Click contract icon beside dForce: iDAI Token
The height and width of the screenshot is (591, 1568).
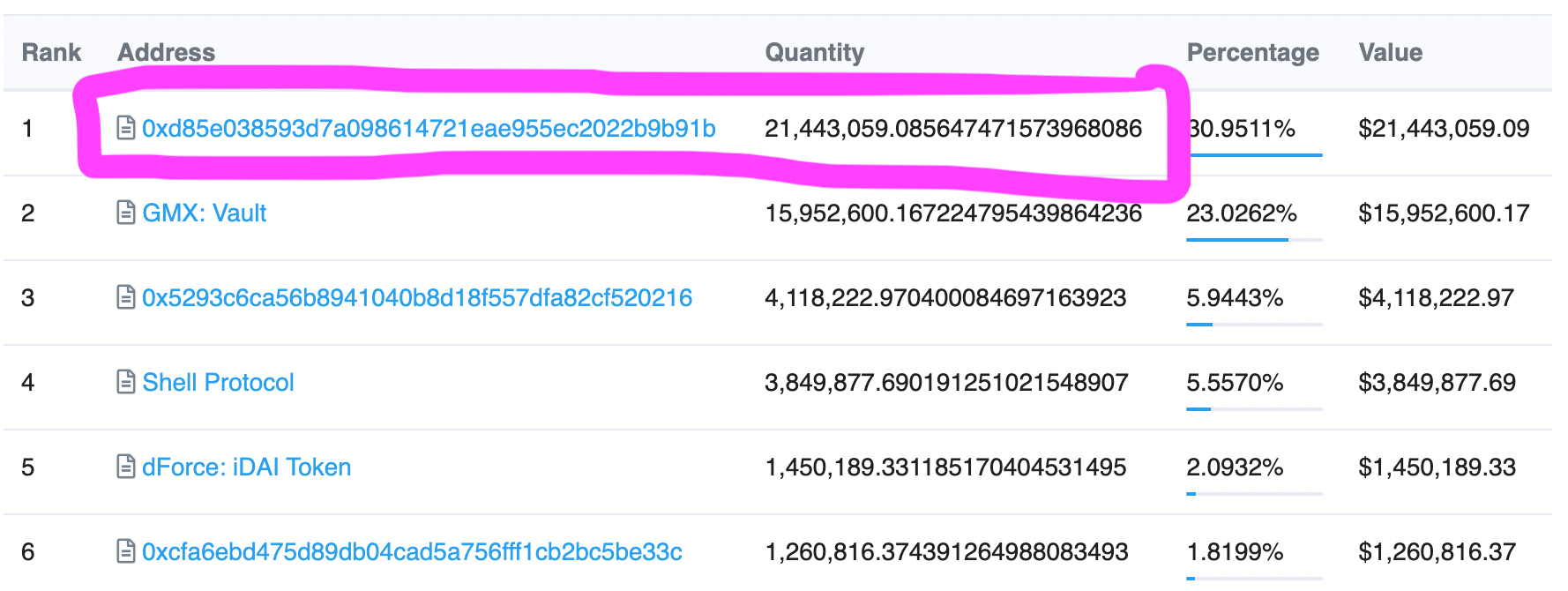tap(126, 468)
